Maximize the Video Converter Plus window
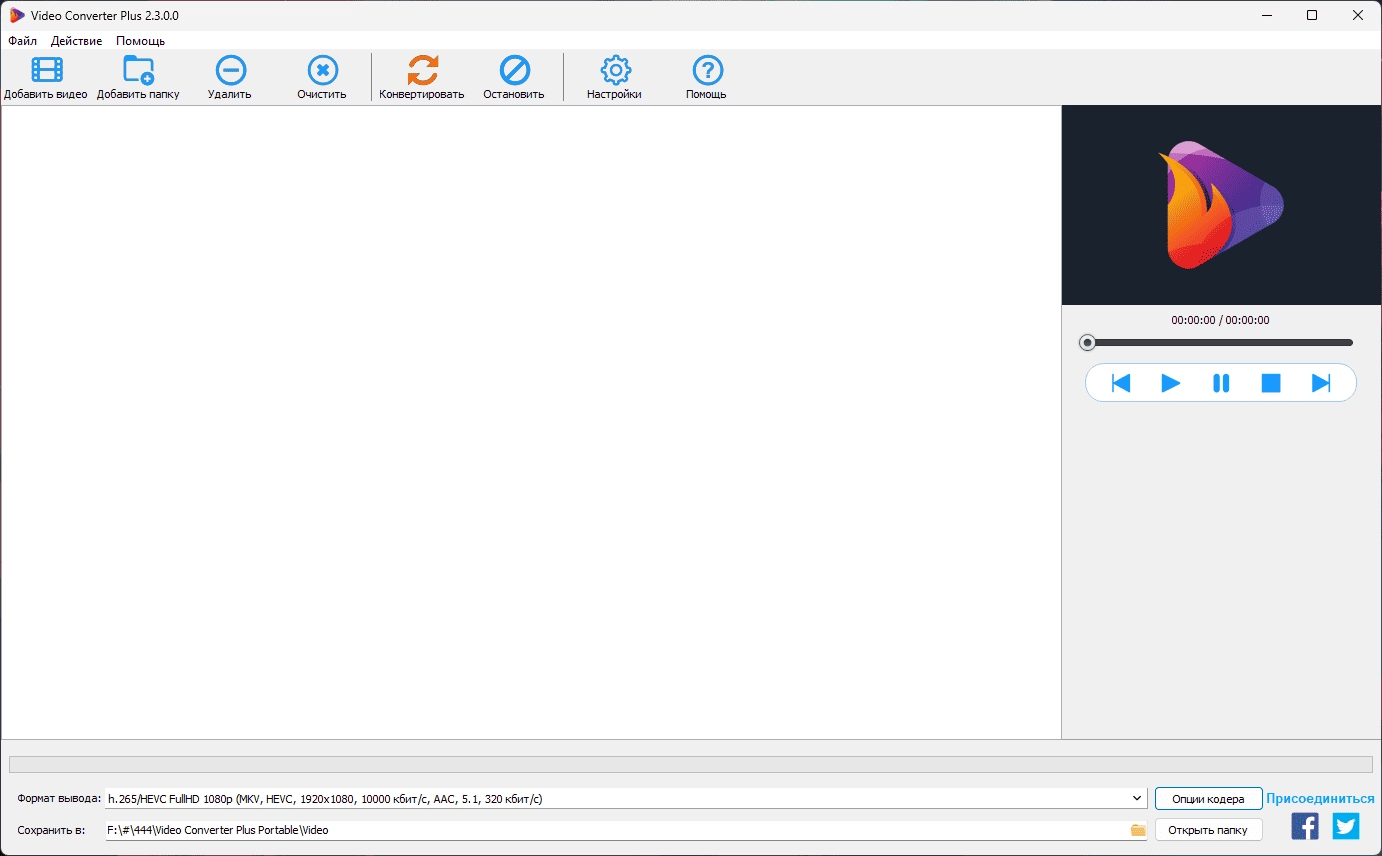 click(x=1312, y=16)
